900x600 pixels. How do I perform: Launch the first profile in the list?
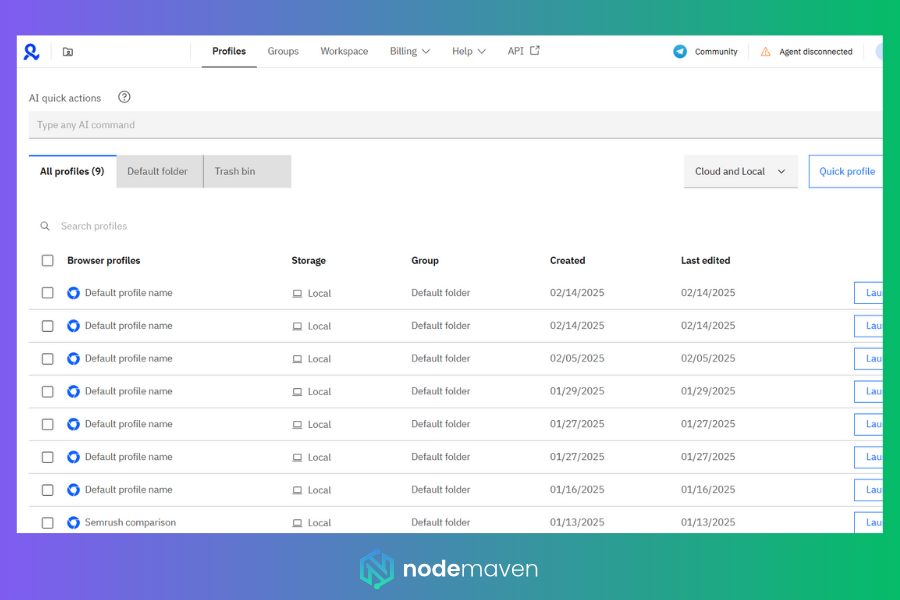click(868, 293)
